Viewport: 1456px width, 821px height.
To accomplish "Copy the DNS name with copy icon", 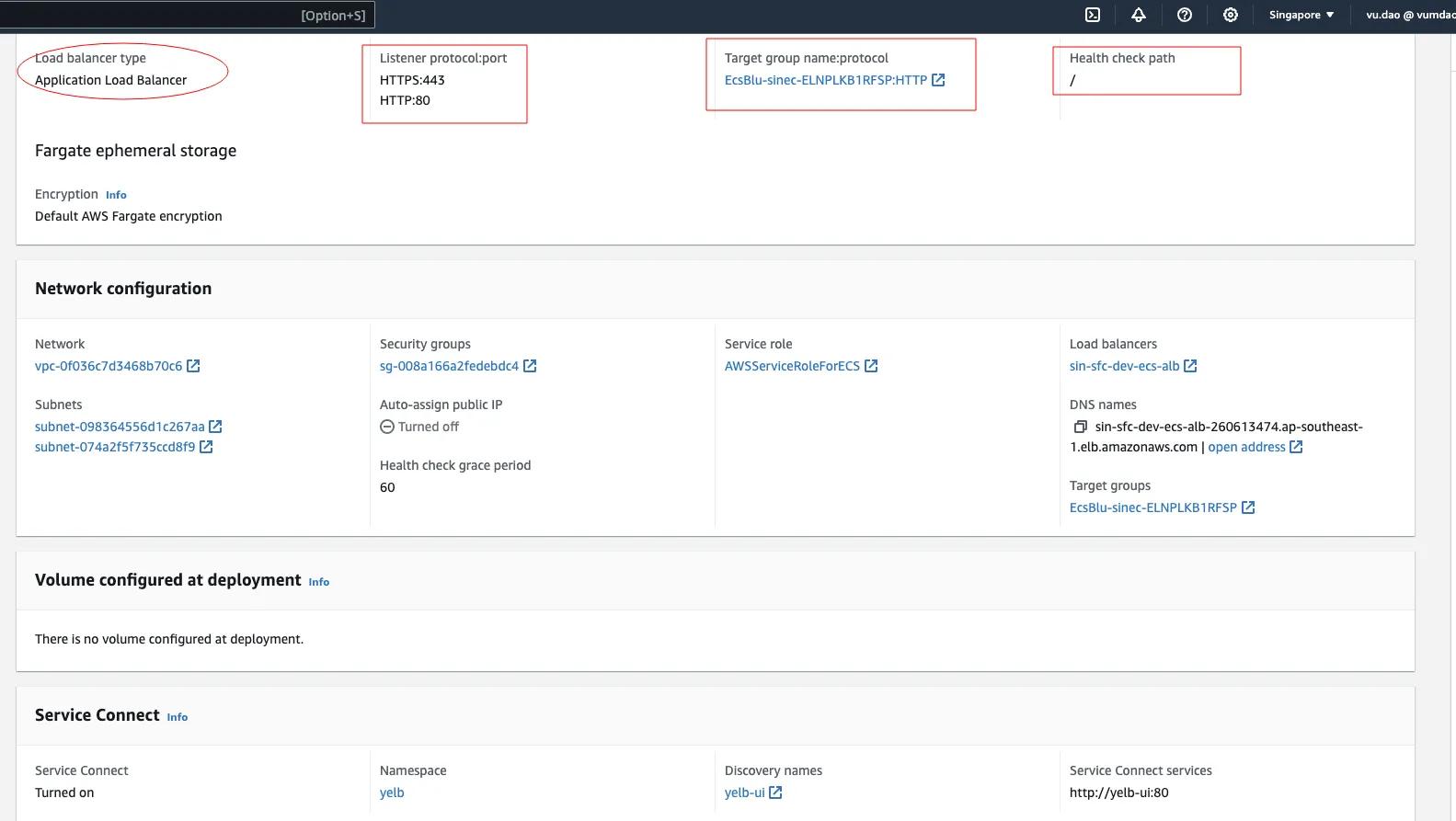I will pos(1081,427).
